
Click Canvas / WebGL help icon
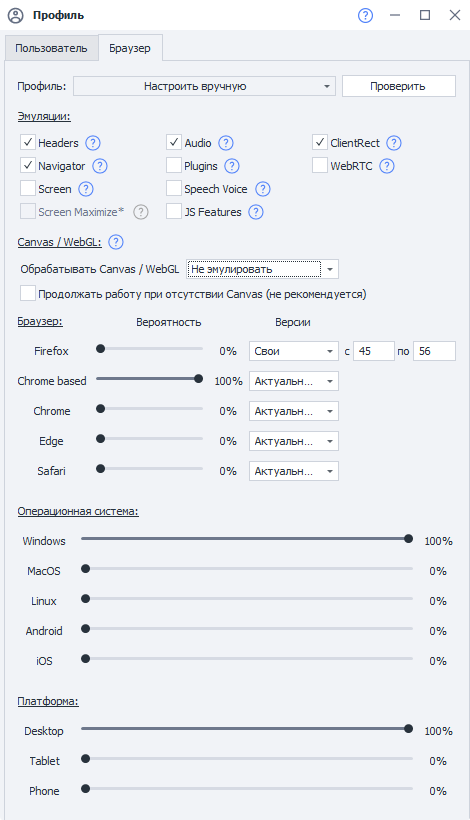pyautogui.click(x=116, y=242)
